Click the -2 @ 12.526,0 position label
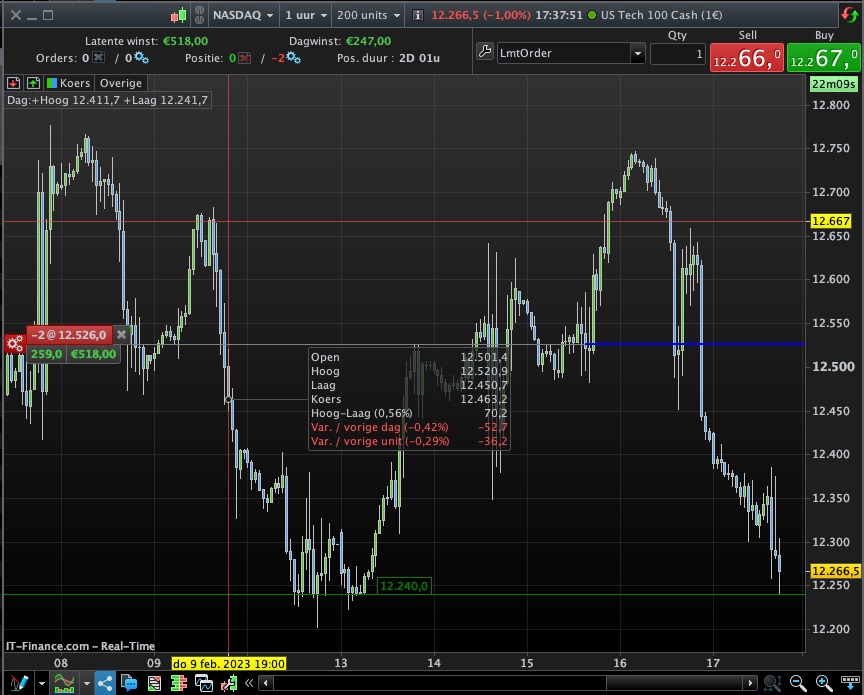Image resolution: width=864 pixels, height=695 pixels. click(x=69, y=335)
